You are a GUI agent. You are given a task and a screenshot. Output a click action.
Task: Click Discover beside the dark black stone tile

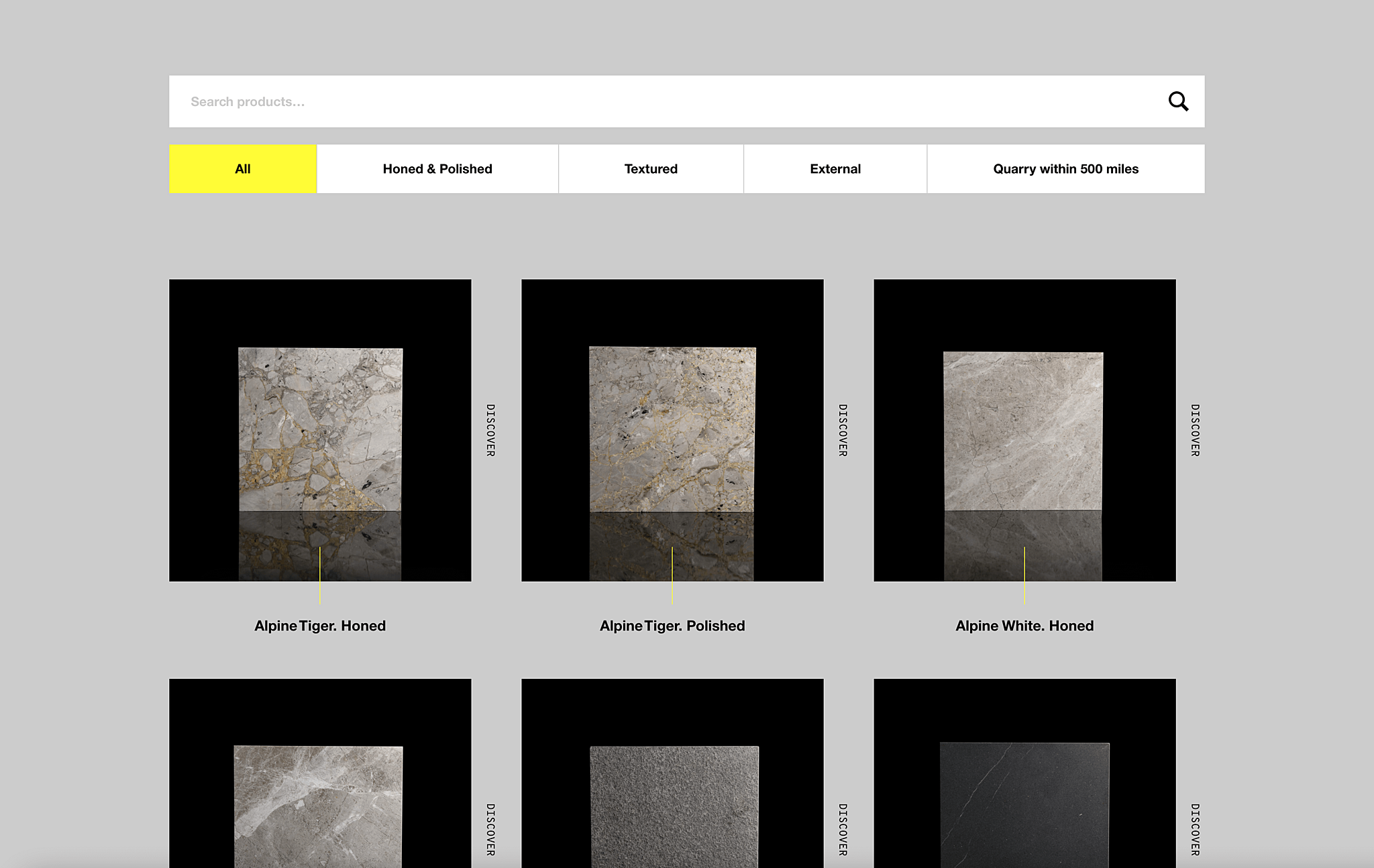click(x=1195, y=829)
